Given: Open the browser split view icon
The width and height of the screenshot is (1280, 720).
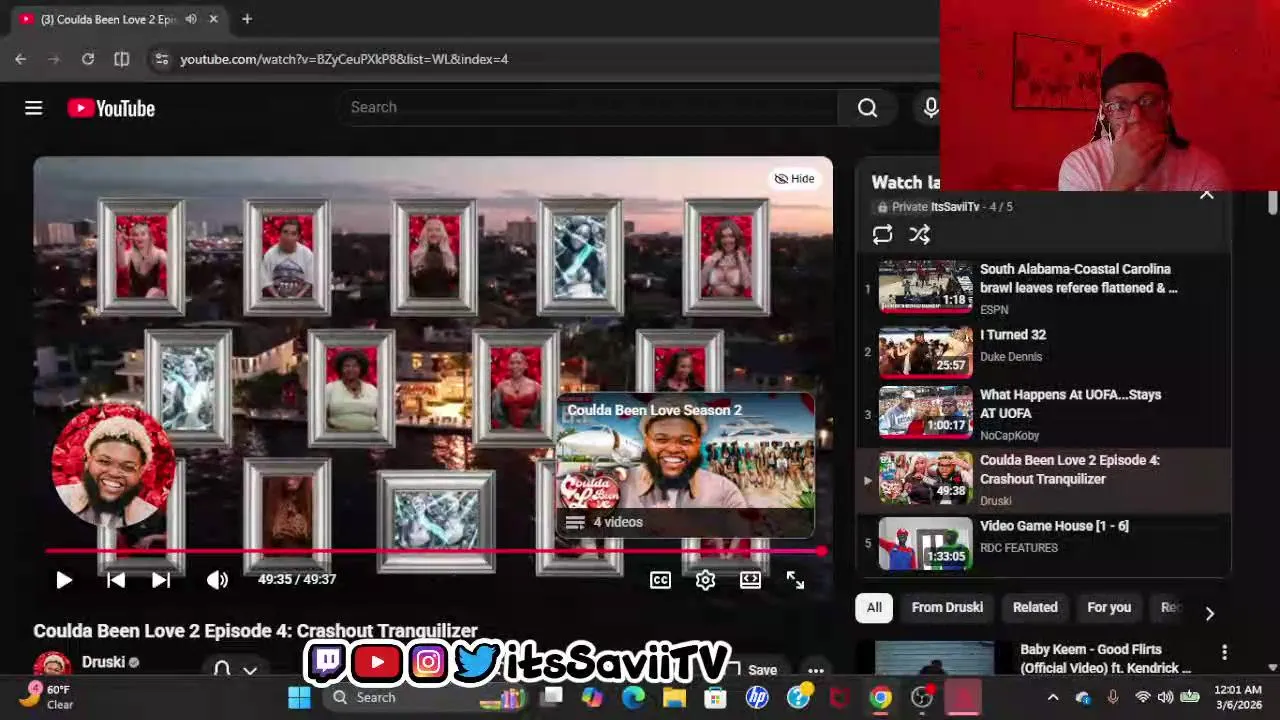Looking at the screenshot, I should [122, 59].
